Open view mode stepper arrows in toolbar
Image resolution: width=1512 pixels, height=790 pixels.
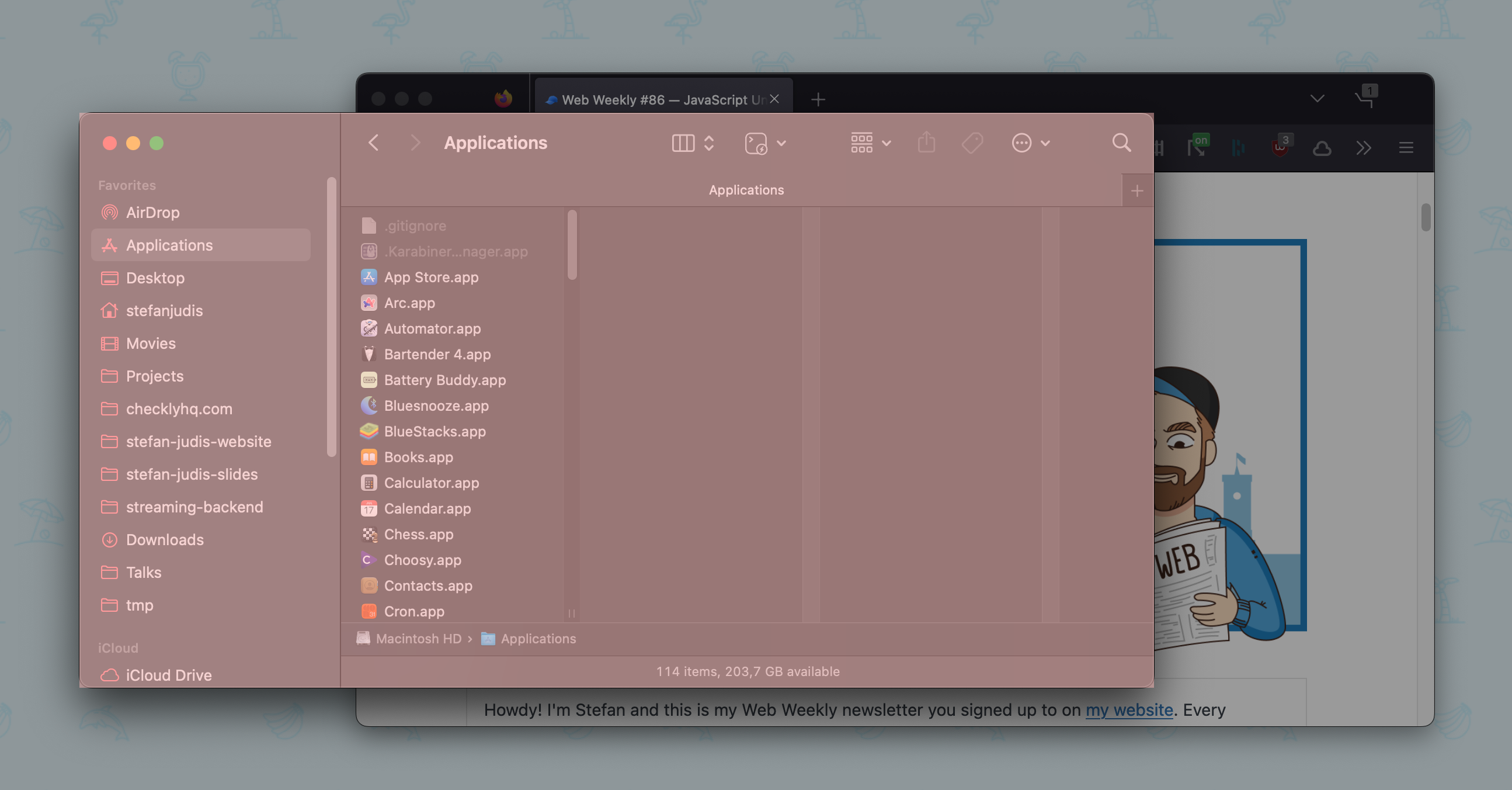point(708,143)
